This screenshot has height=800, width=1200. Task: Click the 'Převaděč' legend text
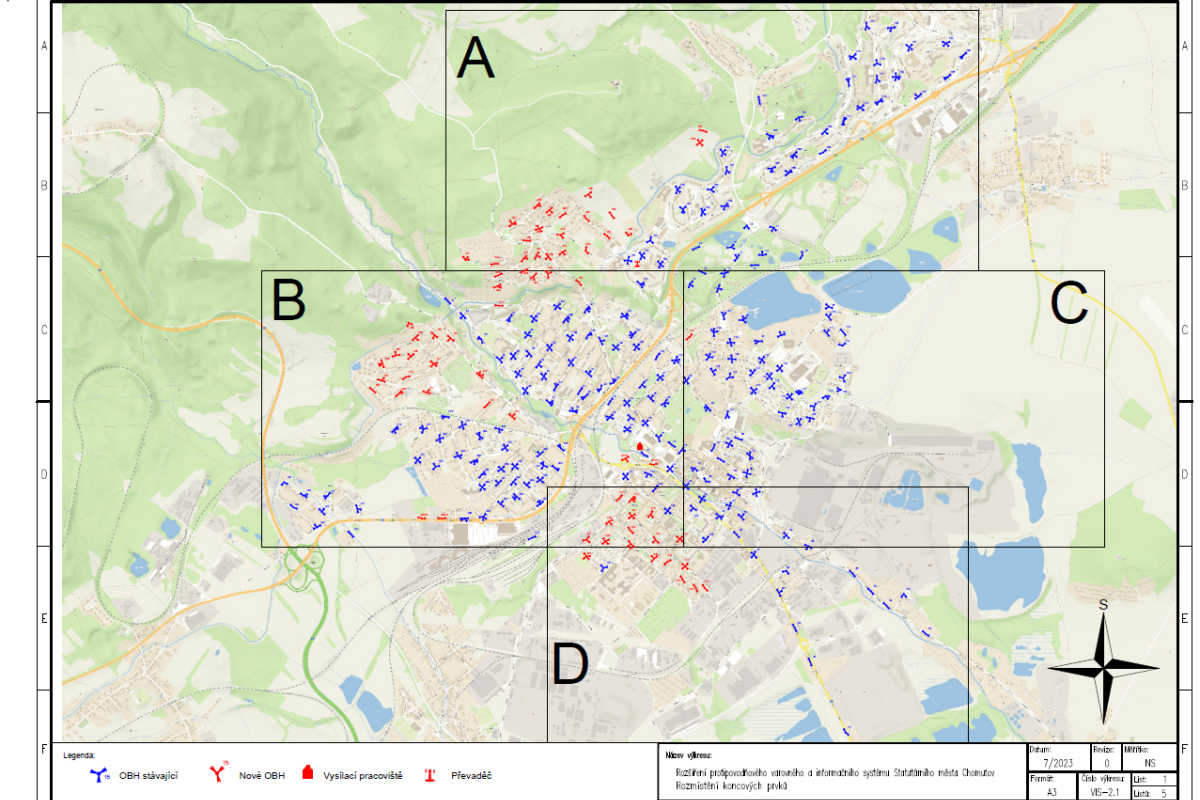[x=472, y=775]
